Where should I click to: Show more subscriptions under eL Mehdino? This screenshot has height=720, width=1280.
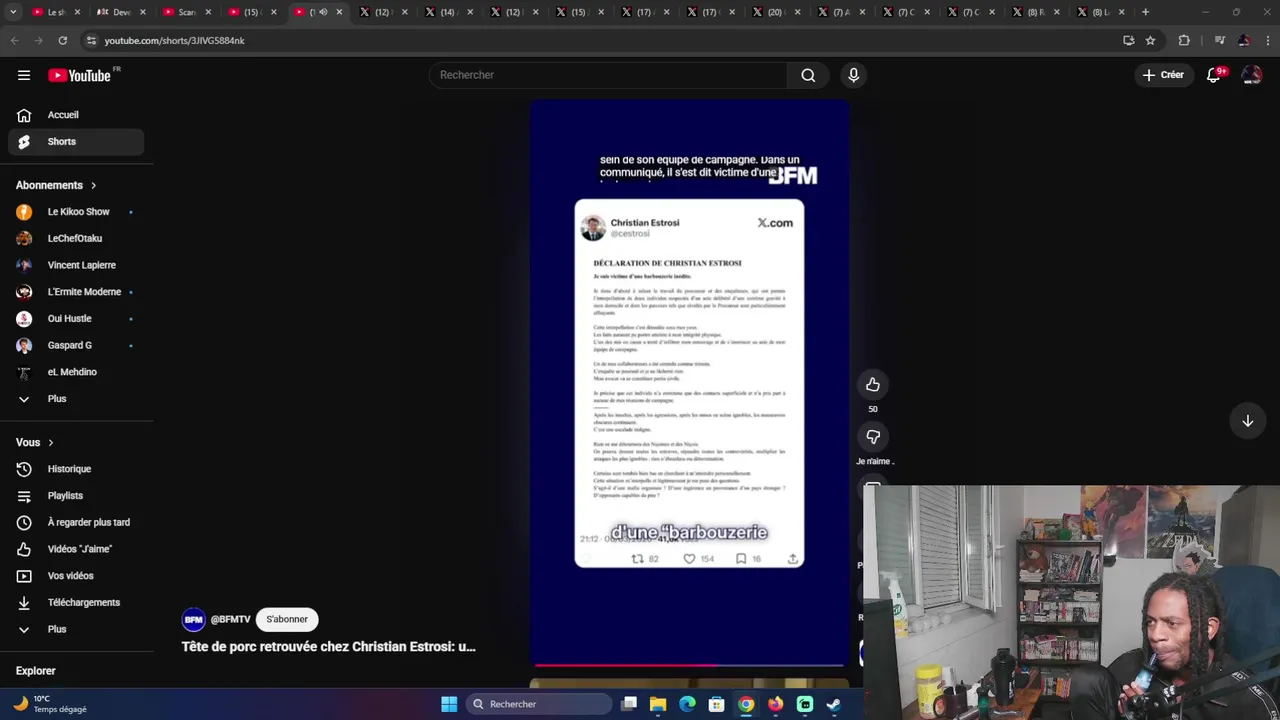click(76, 399)
